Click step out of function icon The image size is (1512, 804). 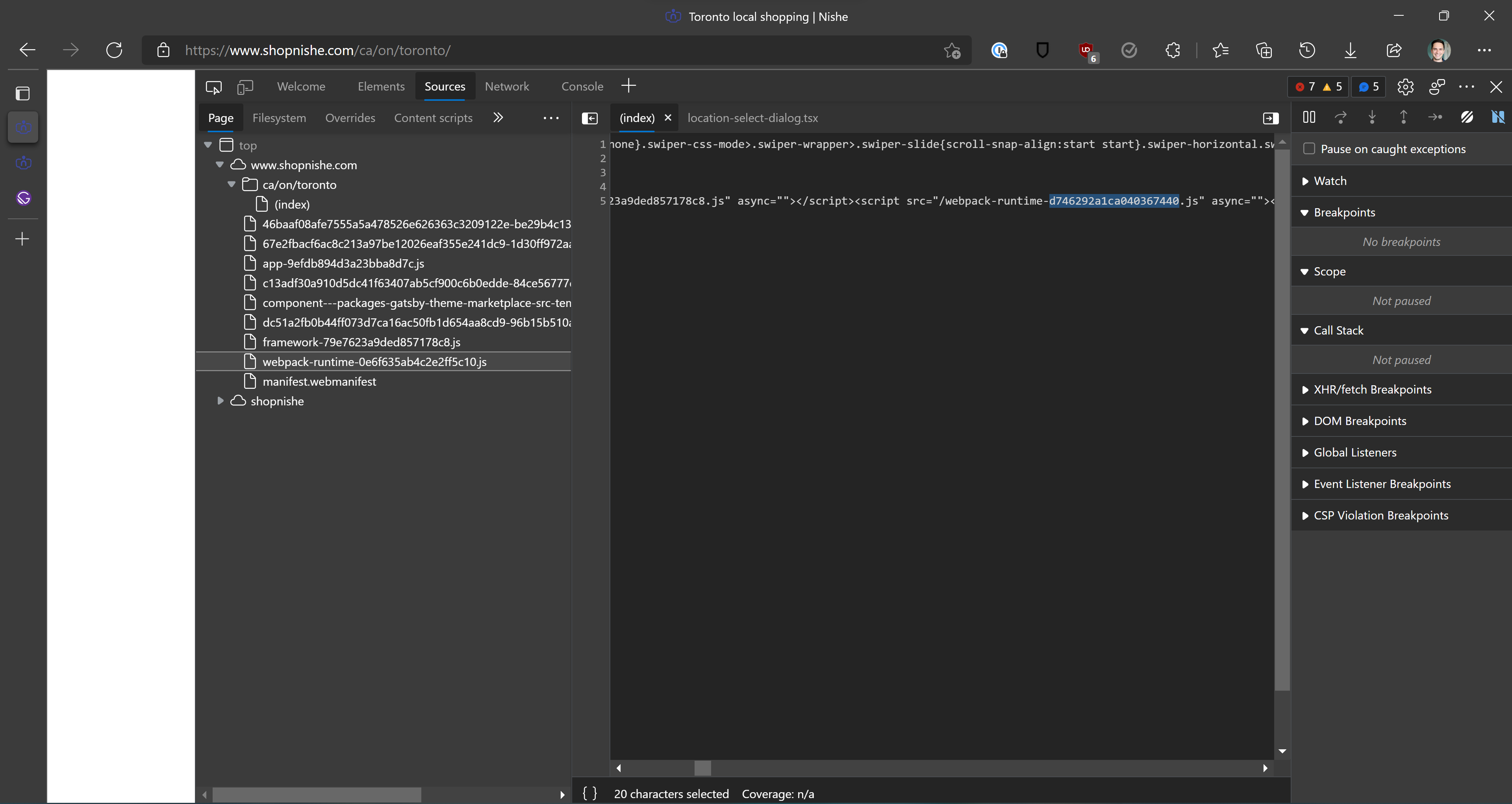click(1403, 117)
